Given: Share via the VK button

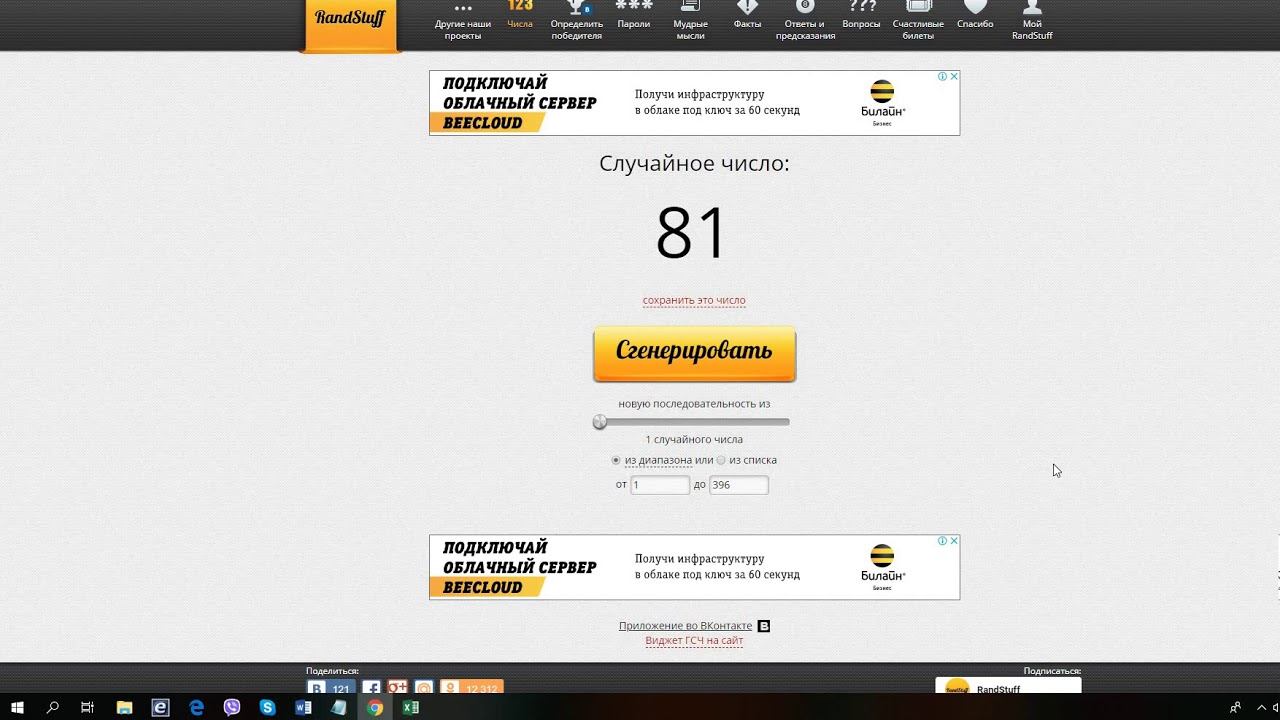Looking at the screenshot, I should 331,688.
